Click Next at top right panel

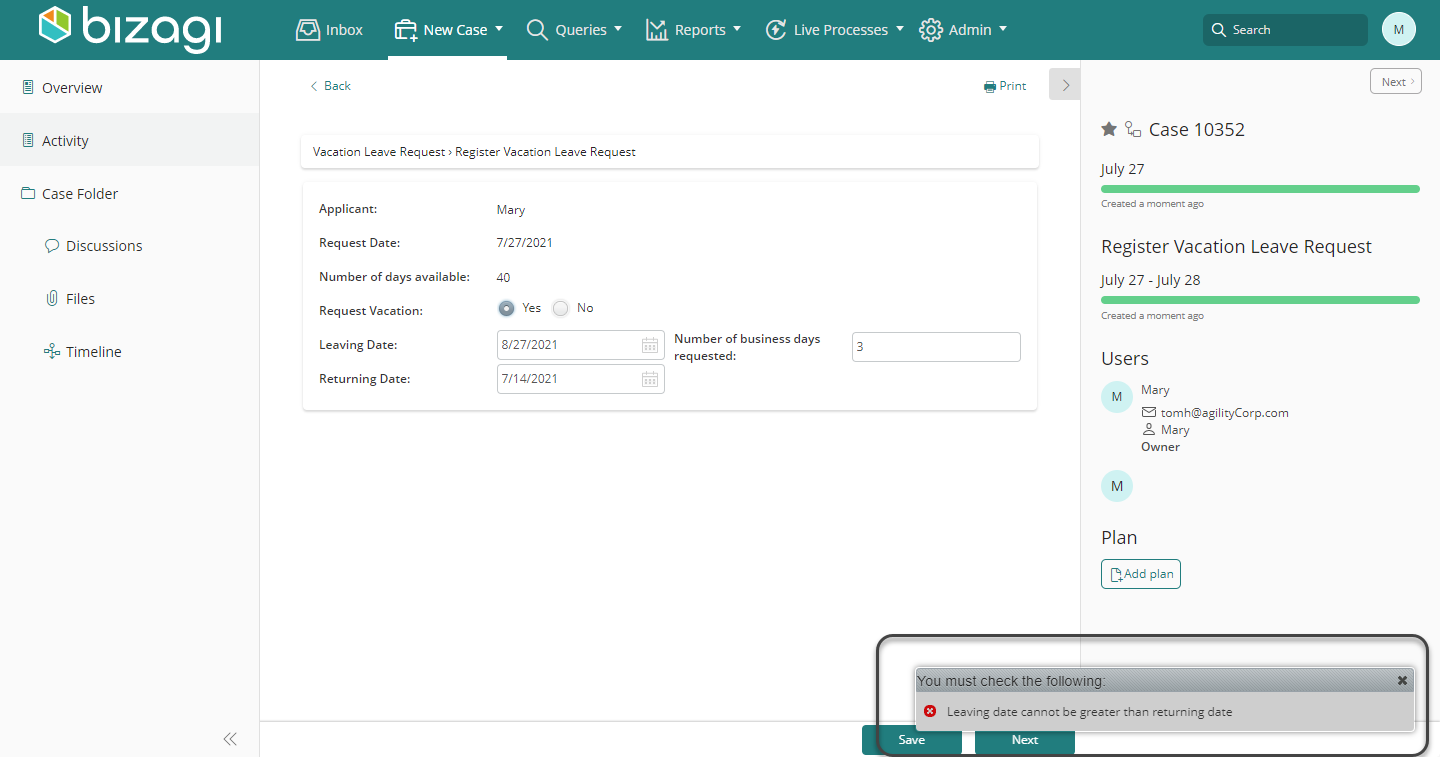(1396, 82)
